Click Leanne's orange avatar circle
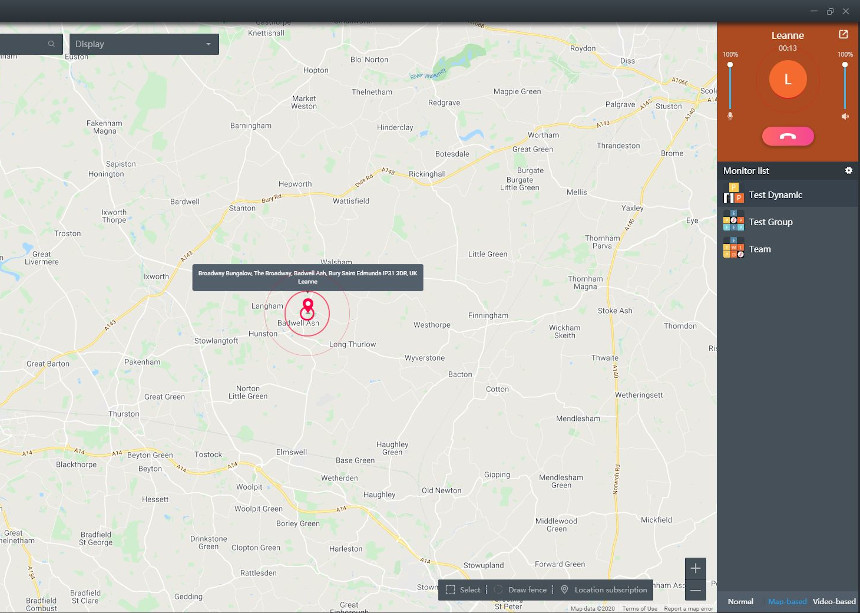This screenshot has width=860, height=613. 787,79
